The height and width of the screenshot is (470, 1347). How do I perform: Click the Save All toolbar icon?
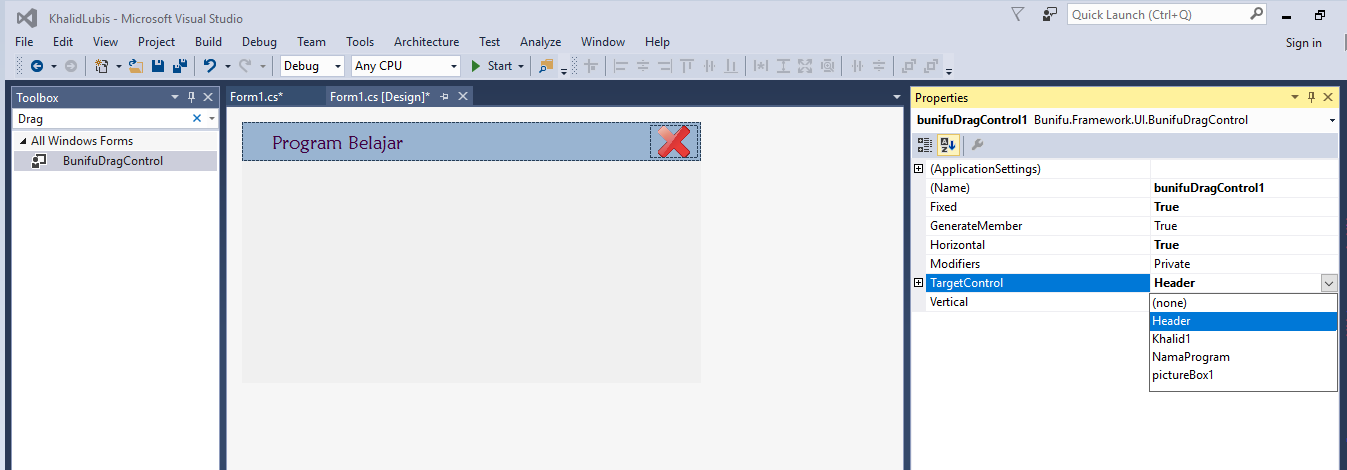180,66
